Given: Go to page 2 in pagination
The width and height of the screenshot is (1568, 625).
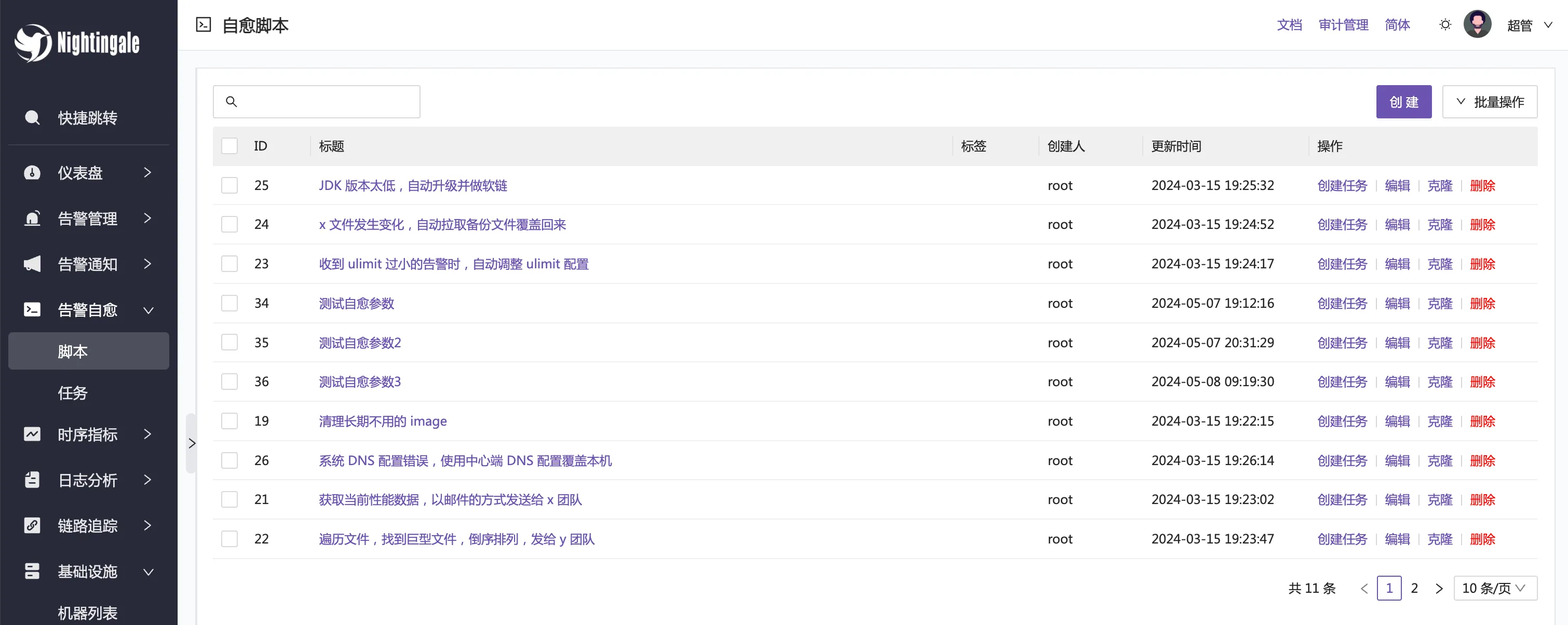Looking at the screenshot, I should pos(1414,589).
